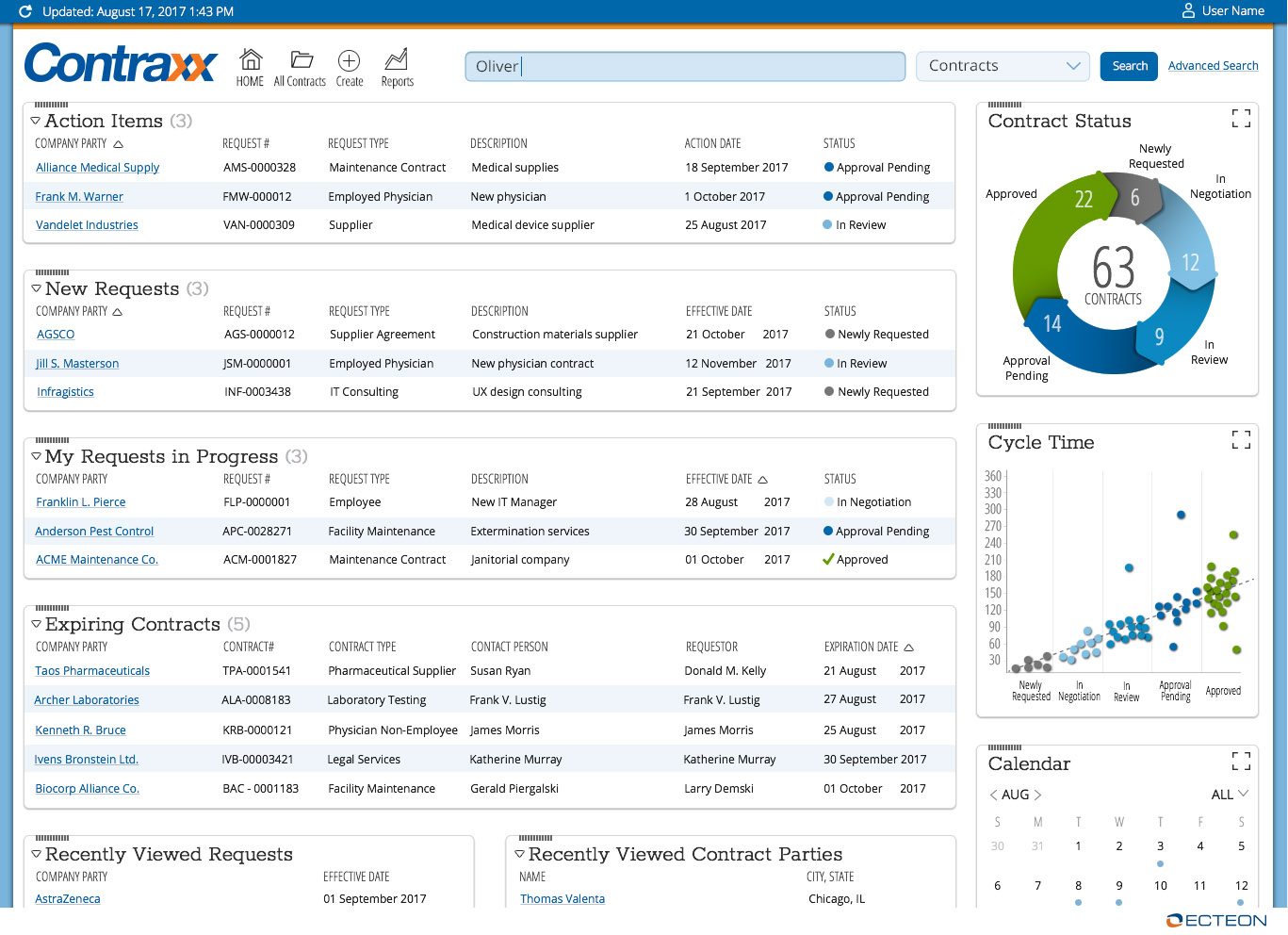Open AstraZeneca recently viewed request
1288x935 pixels.
click(x=68, y=899)
